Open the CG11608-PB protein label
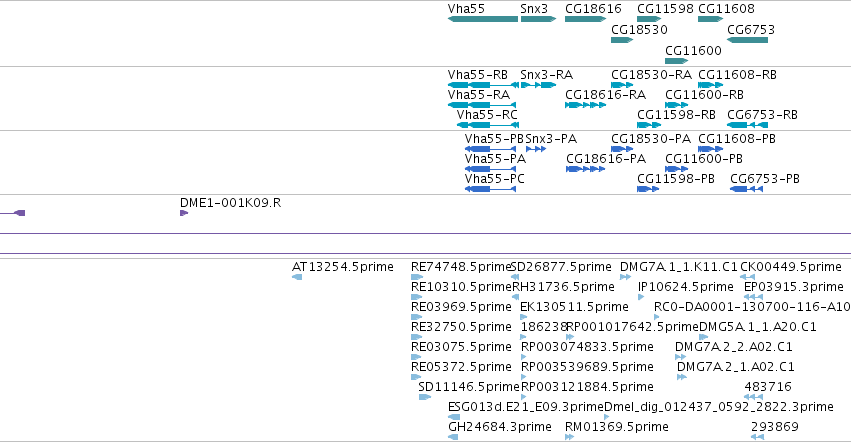The image size is (851, 442). [737, 139]
